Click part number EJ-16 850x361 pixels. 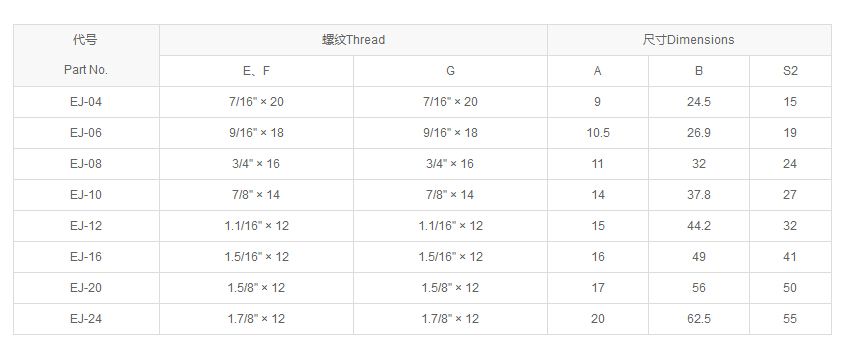(x=86, y=257)
